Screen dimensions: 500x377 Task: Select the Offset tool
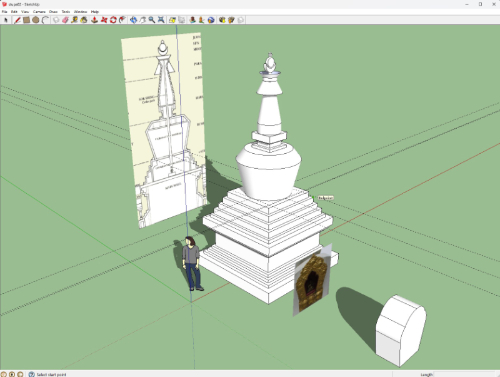(123, 20)
